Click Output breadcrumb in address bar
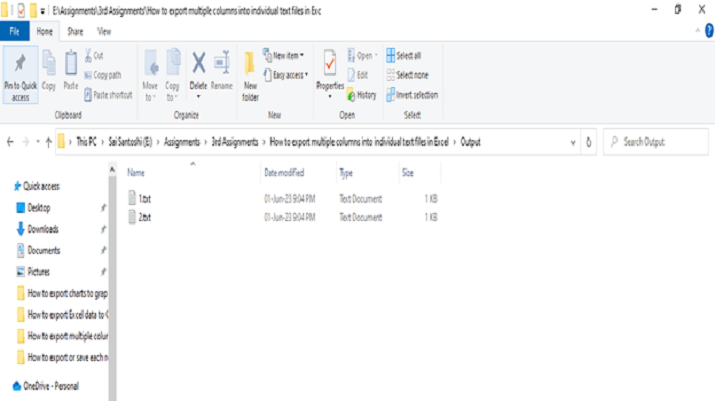This screenshot has height=401, width=715. click(470, 142)
